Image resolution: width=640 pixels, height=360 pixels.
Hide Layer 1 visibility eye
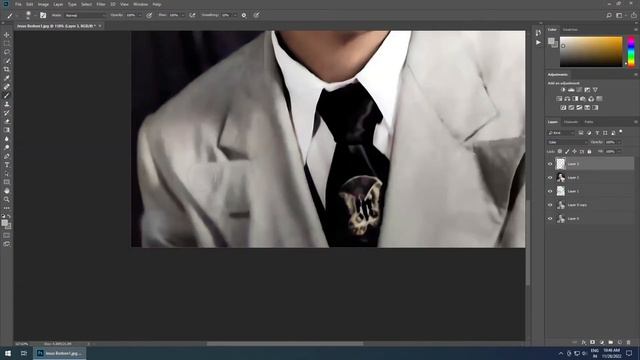[x=550, y=191]
